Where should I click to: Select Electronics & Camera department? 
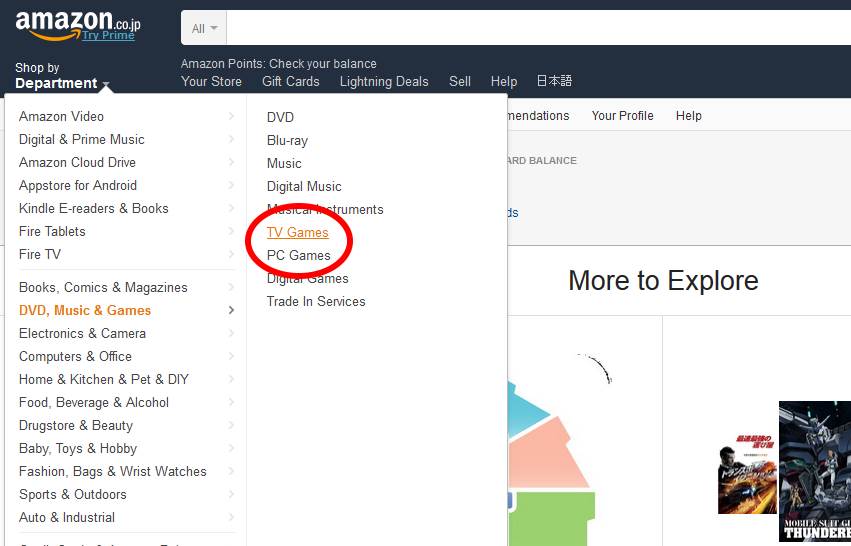(82, 333)
